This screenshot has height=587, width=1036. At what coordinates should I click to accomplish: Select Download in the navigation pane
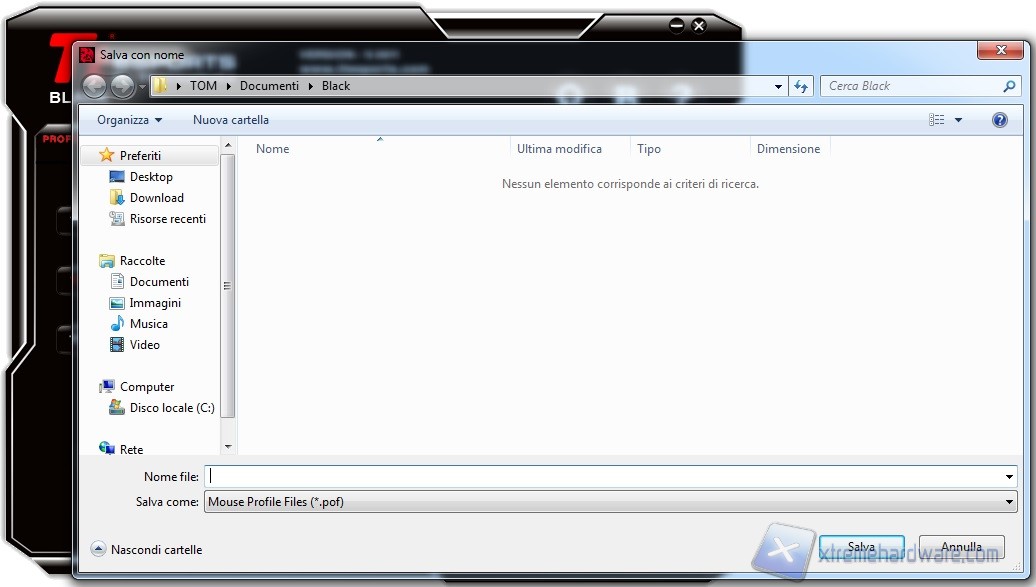coord(156,198)
